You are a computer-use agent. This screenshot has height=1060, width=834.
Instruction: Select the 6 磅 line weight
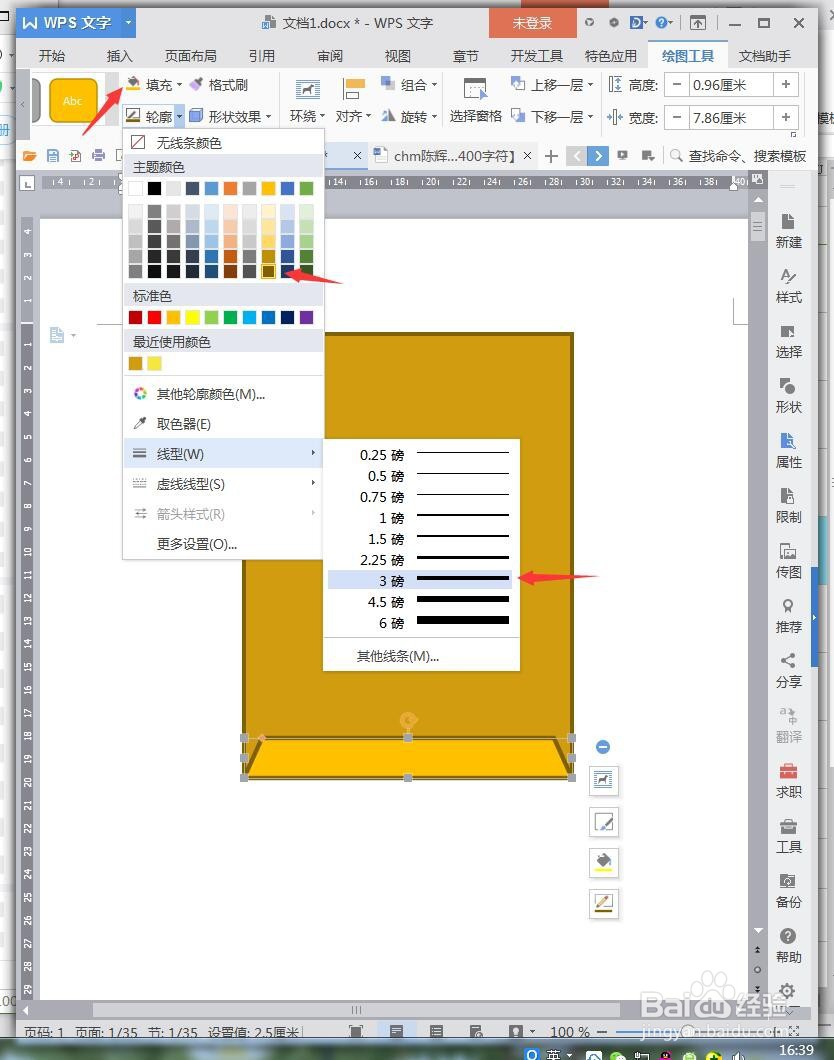coord(420,622)
